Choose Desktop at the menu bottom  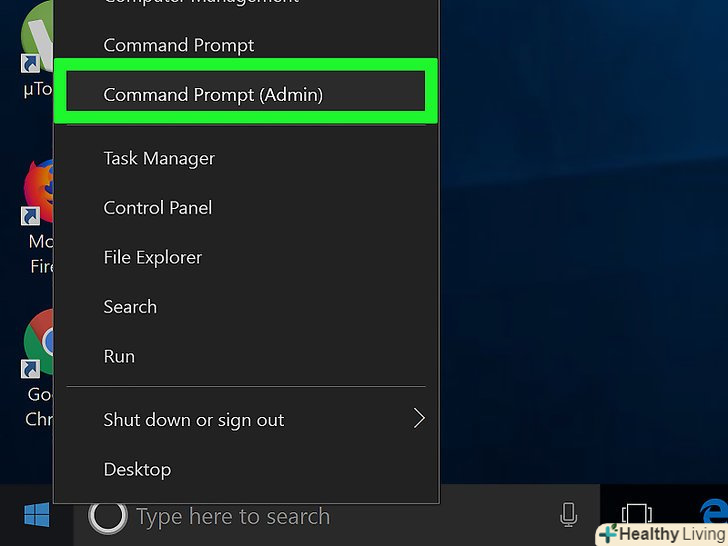(137, 469)
